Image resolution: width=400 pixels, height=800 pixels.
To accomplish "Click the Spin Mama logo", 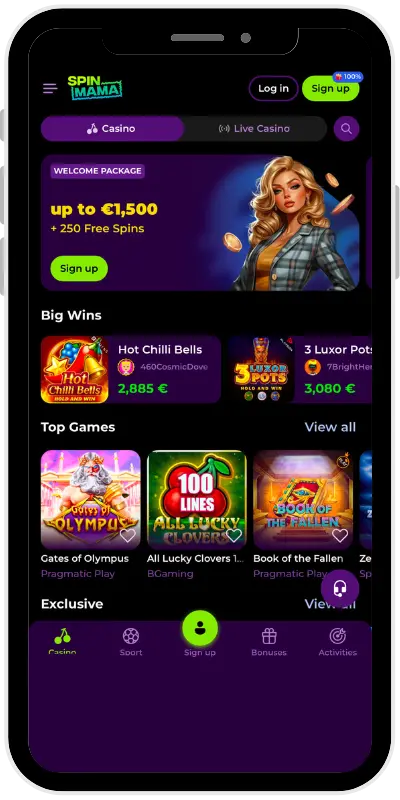I will click(95, 88).
